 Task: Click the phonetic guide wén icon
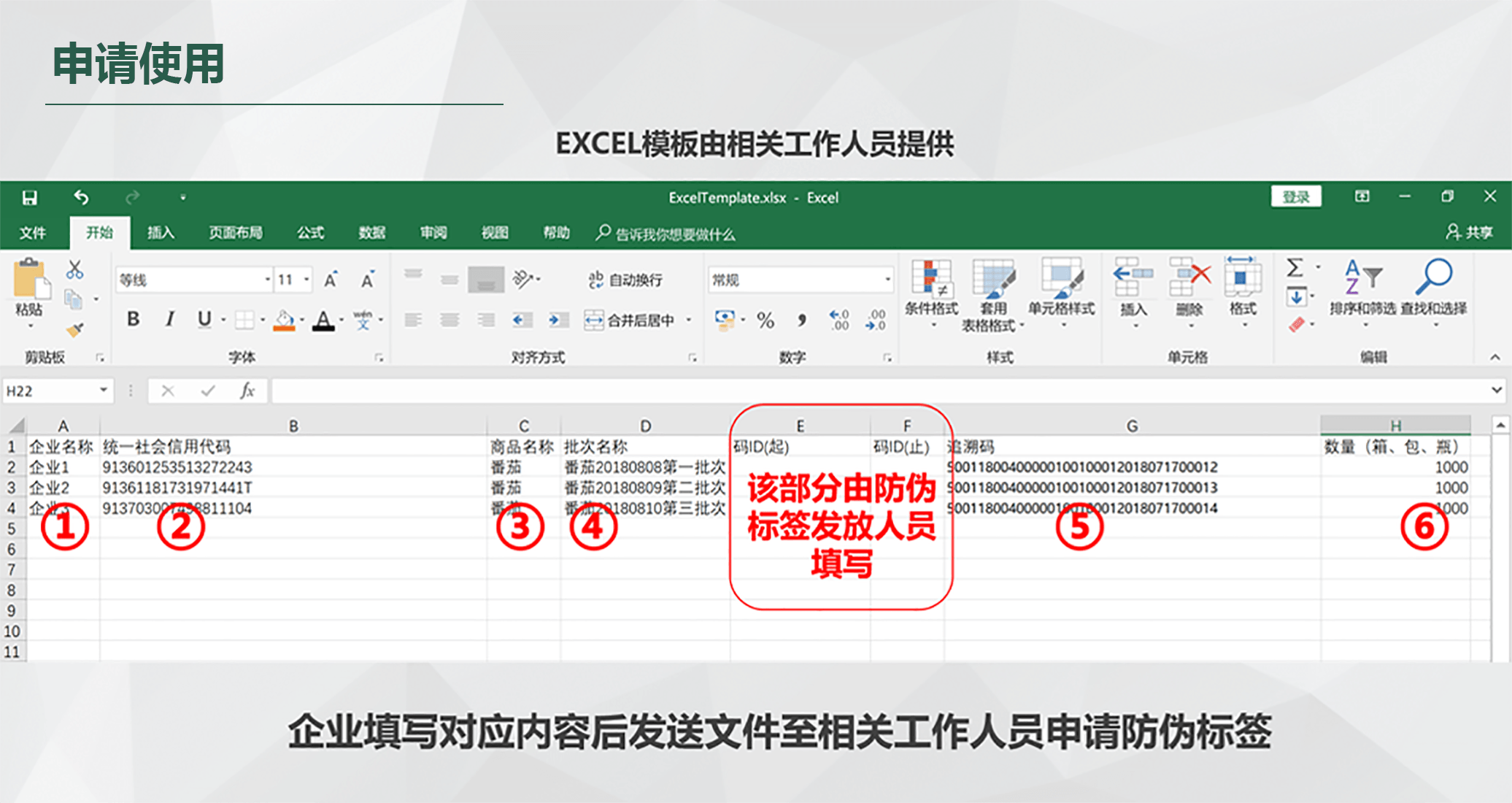[x=363, y=320]
